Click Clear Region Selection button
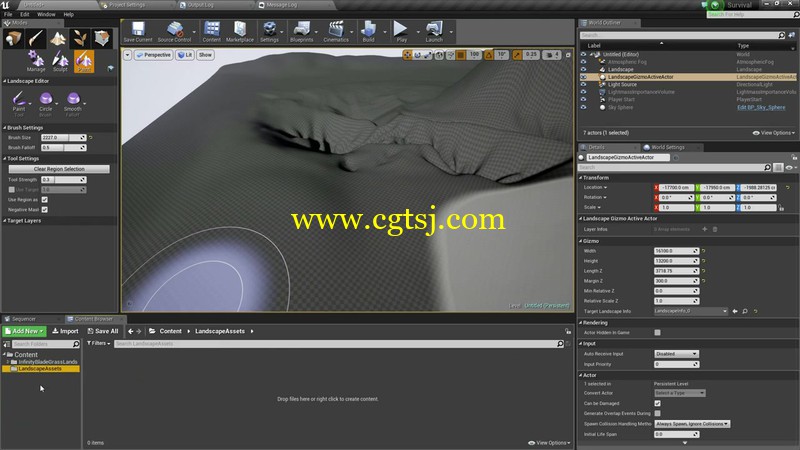800x450 pixels. point(59,169)
